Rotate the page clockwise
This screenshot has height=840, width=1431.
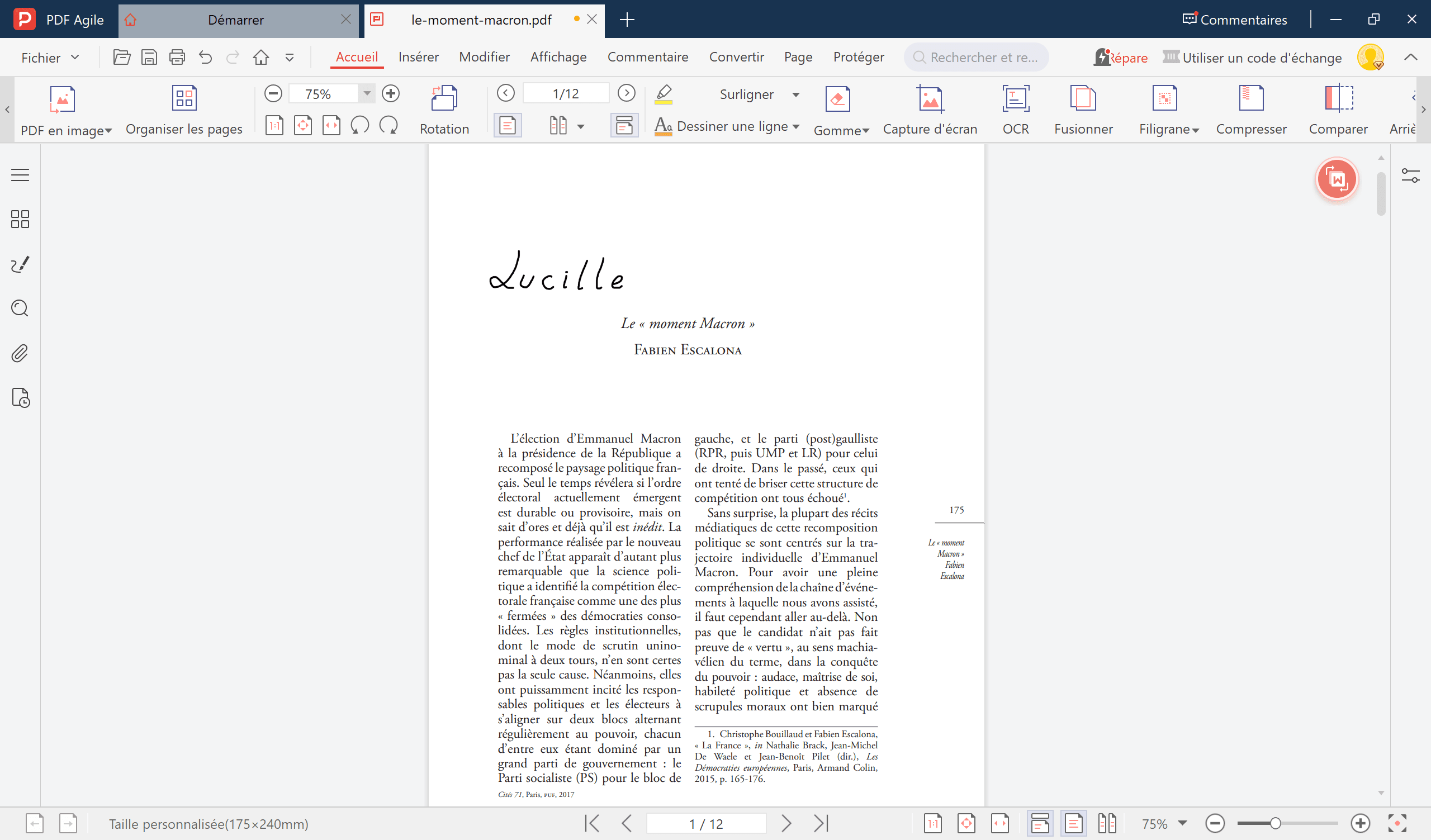tap(388, 125)
